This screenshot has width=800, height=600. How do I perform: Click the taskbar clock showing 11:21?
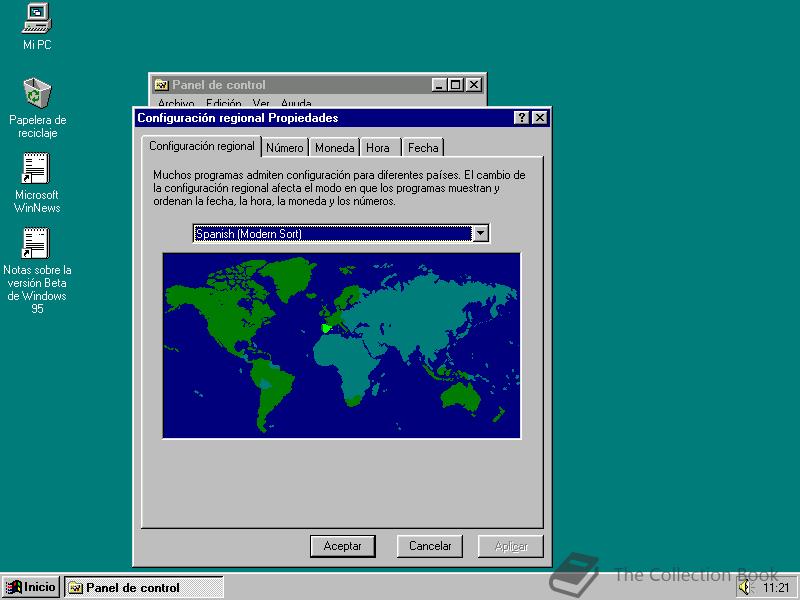pyautogui.click(x=776, y=588)
